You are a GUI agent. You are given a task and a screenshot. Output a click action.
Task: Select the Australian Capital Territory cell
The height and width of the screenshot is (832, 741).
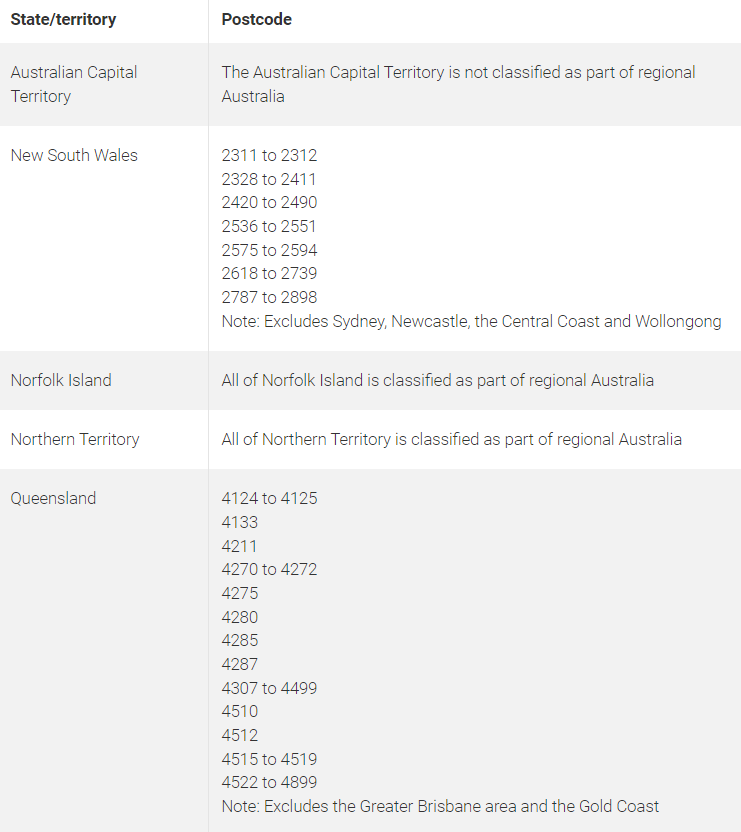point(74,84)
